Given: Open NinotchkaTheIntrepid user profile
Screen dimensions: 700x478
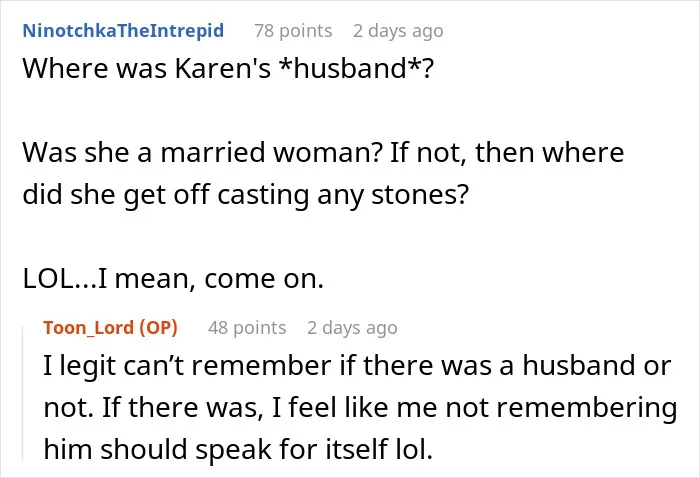Looking at the screenshot, I should point(123,31).
